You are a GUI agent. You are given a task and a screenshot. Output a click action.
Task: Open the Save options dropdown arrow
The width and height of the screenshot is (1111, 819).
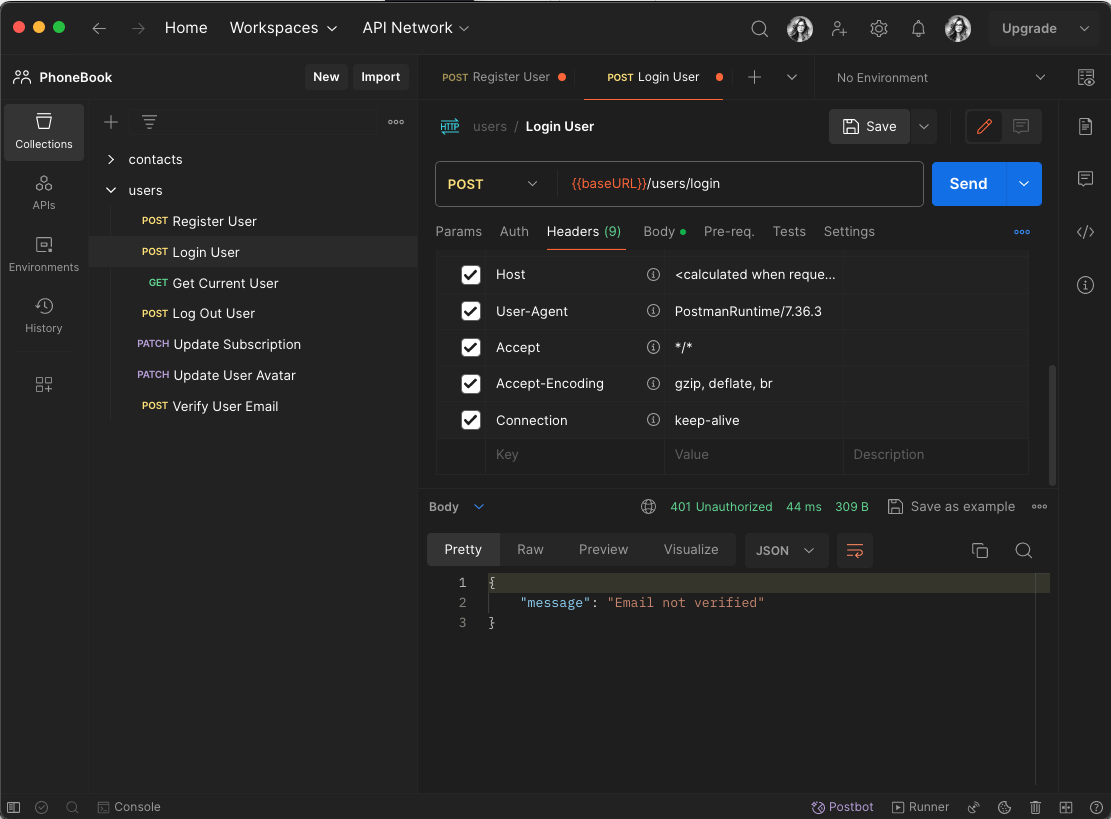tap(923, 126)
